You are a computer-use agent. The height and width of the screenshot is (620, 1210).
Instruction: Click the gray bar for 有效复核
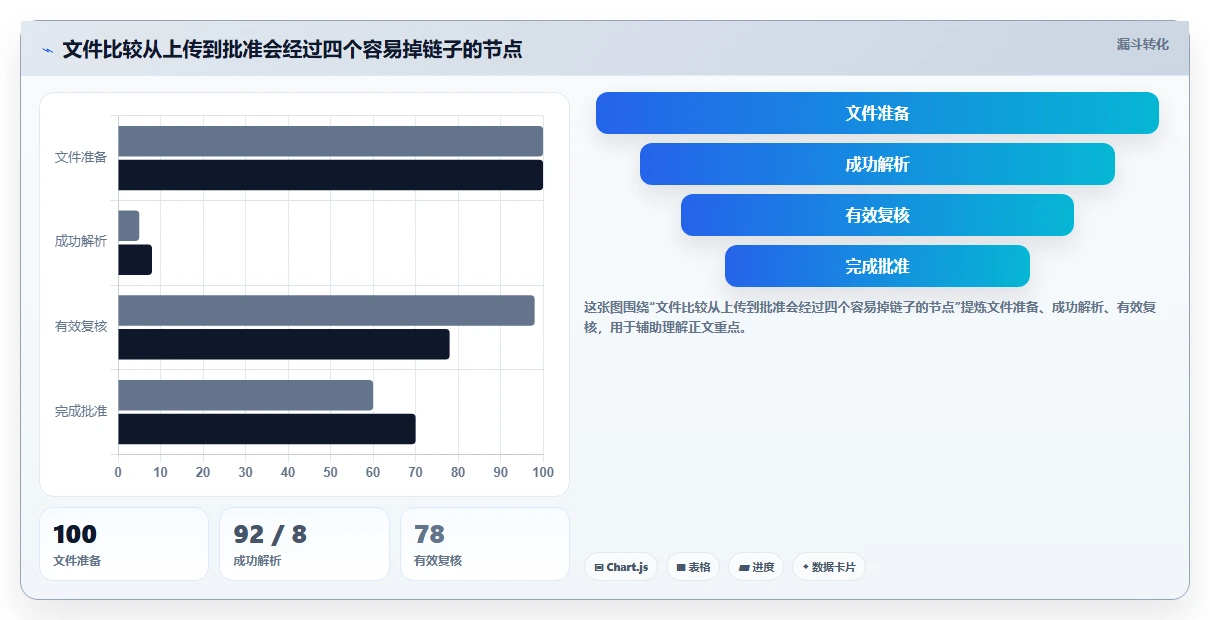point(326,310)
